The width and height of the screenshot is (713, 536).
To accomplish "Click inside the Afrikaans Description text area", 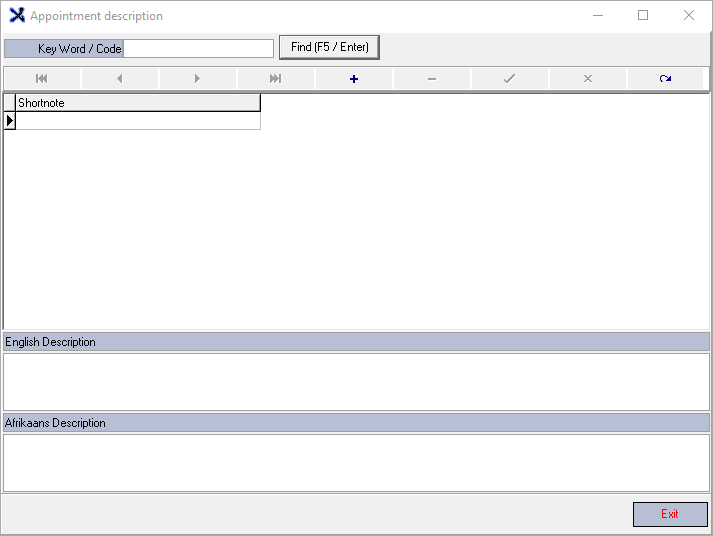I will pyautogui.click(x=356, y=463).
